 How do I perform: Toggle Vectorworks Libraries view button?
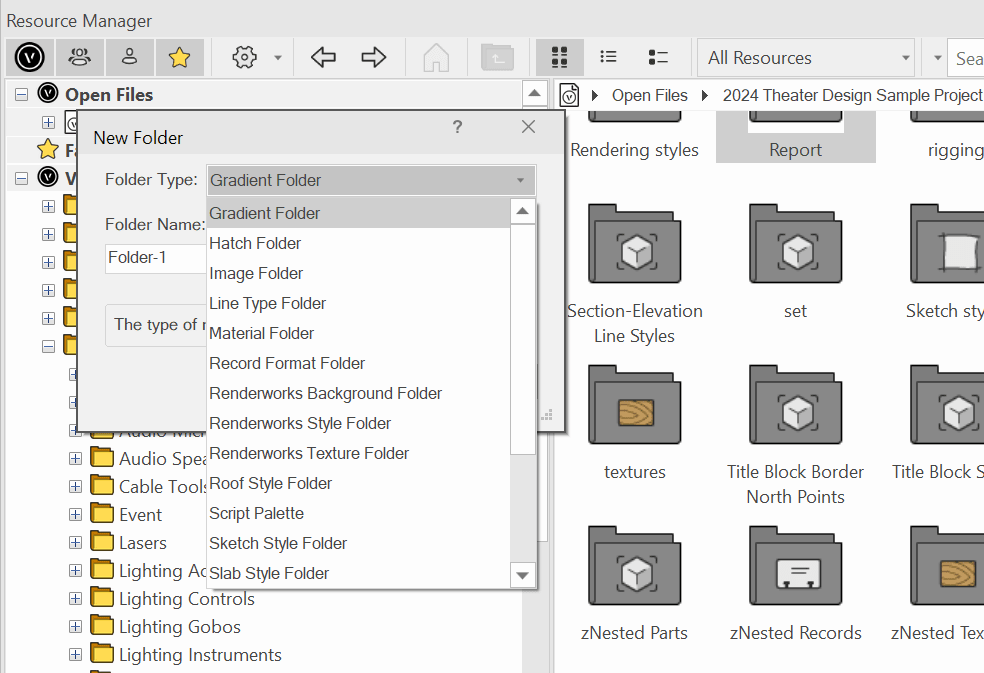pyautogui.click(x=29, y=57)
